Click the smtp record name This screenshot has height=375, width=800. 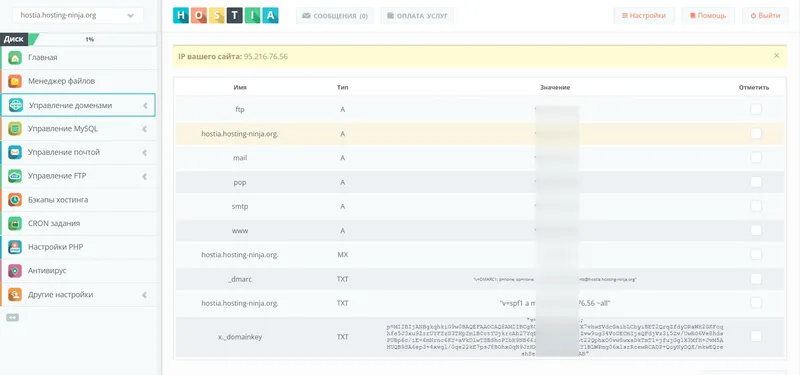point(240,207)
